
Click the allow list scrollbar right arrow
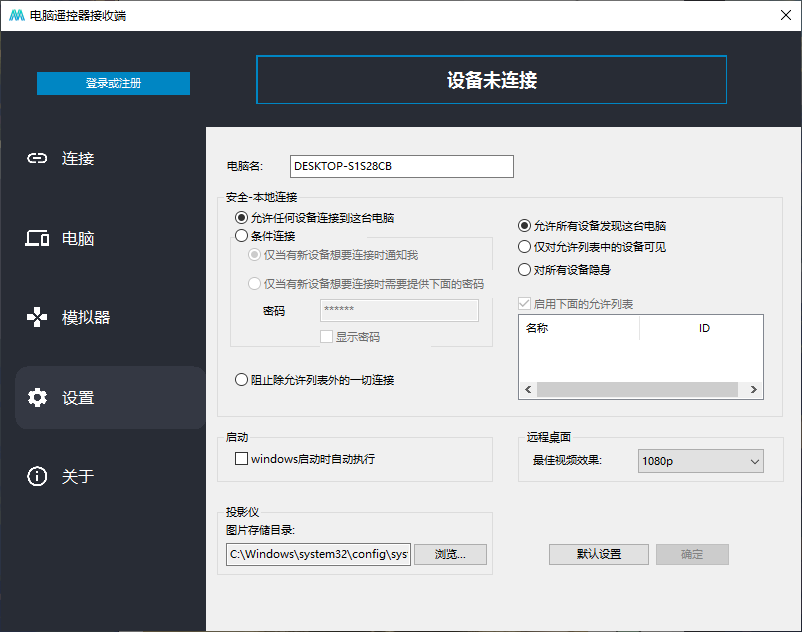[753, 389]
